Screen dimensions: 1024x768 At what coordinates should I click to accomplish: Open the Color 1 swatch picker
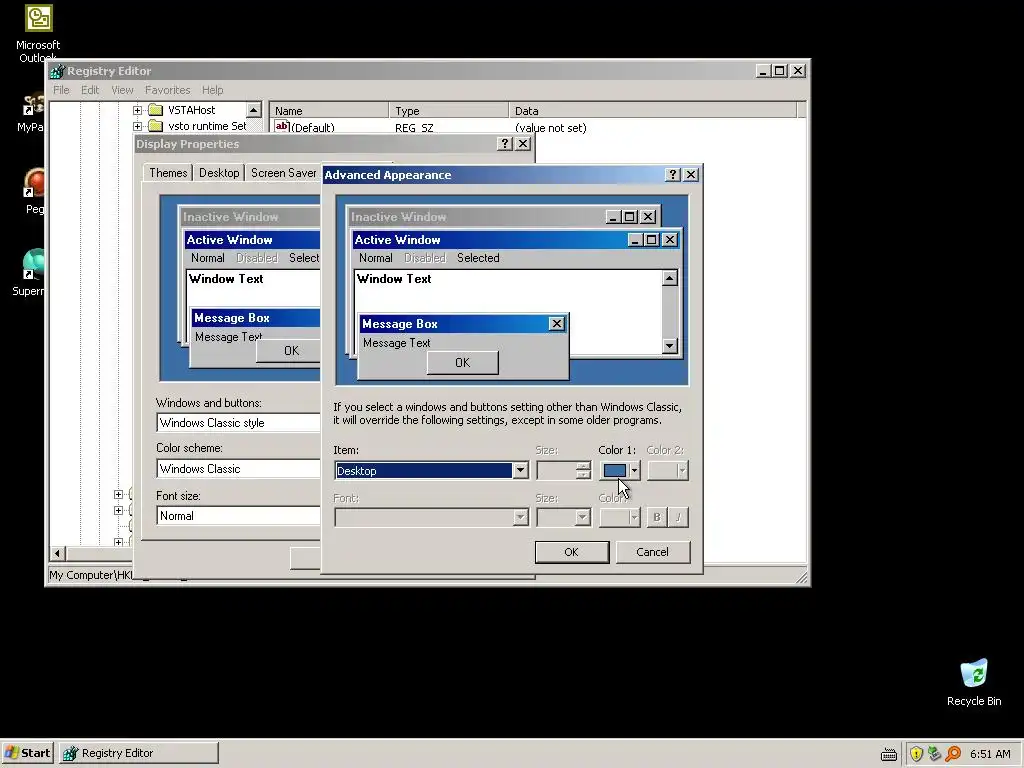(x=620, y=470)
